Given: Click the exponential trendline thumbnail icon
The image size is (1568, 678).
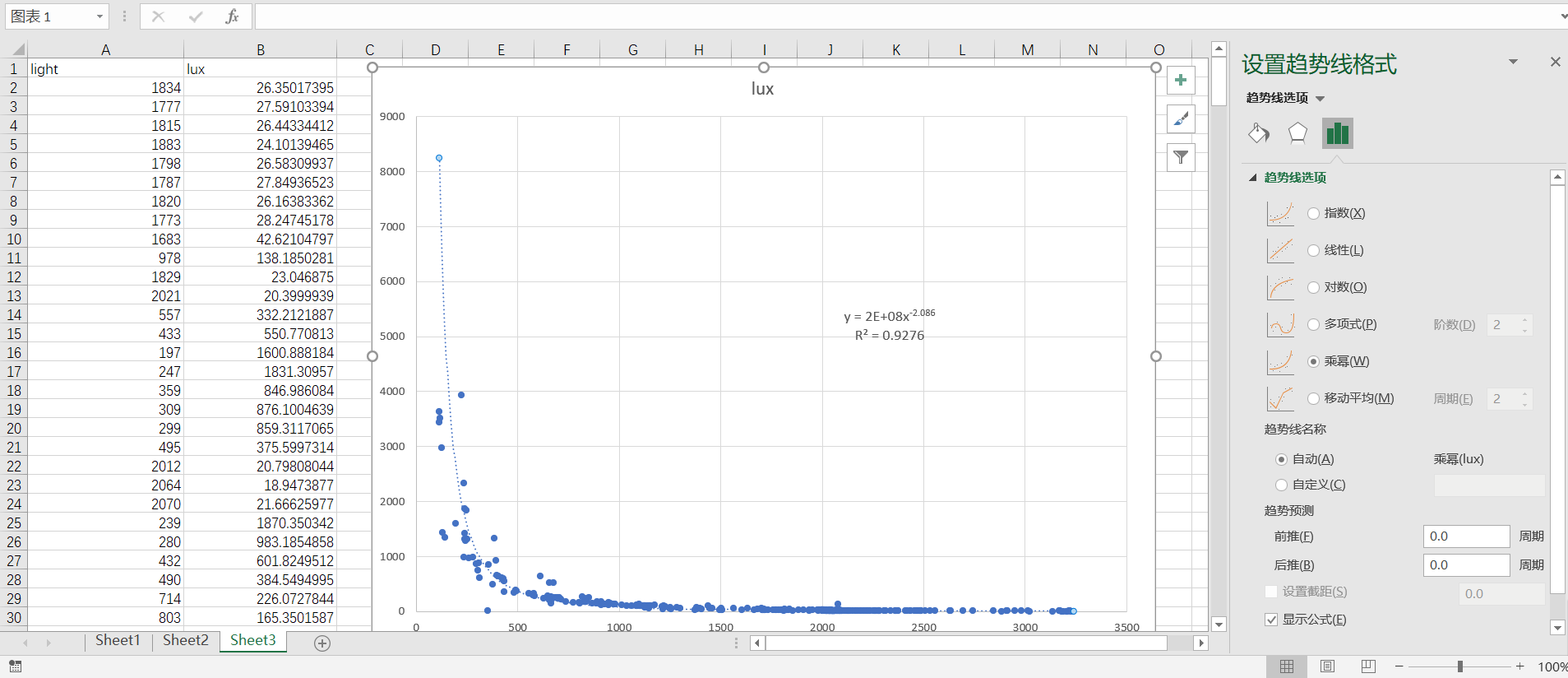Looking at the screenshot, I should click(x=1280, y=214).
